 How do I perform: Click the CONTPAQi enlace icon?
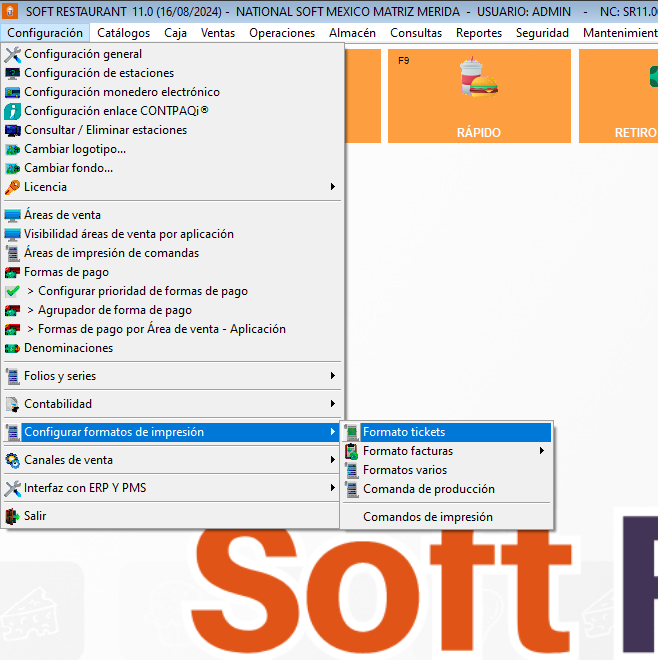tap(13, 111)
